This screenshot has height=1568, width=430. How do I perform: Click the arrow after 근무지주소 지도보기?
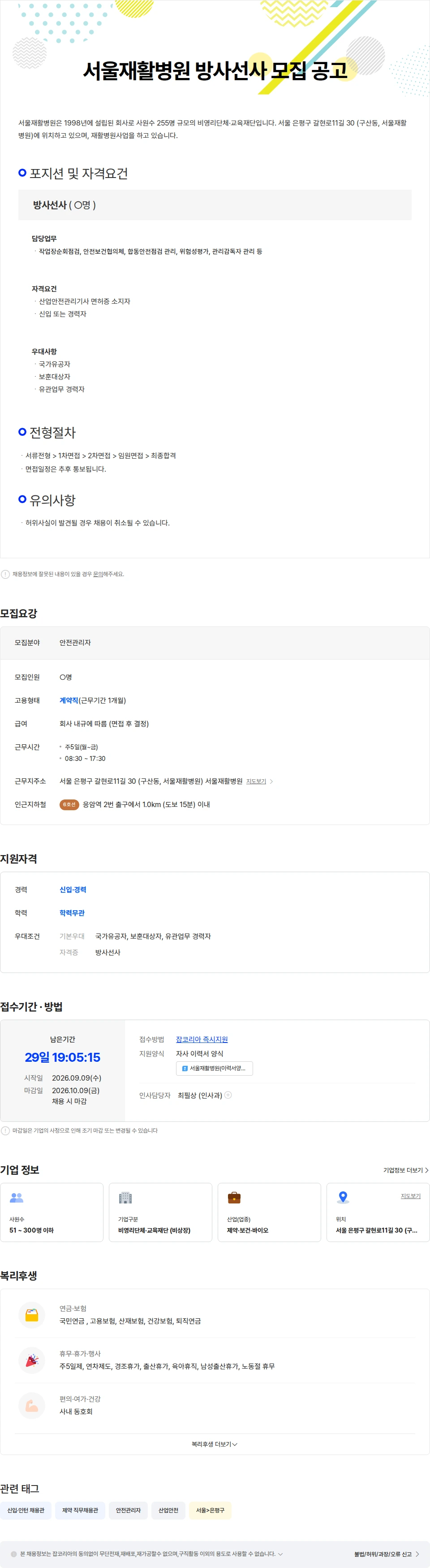coord(271,782)
